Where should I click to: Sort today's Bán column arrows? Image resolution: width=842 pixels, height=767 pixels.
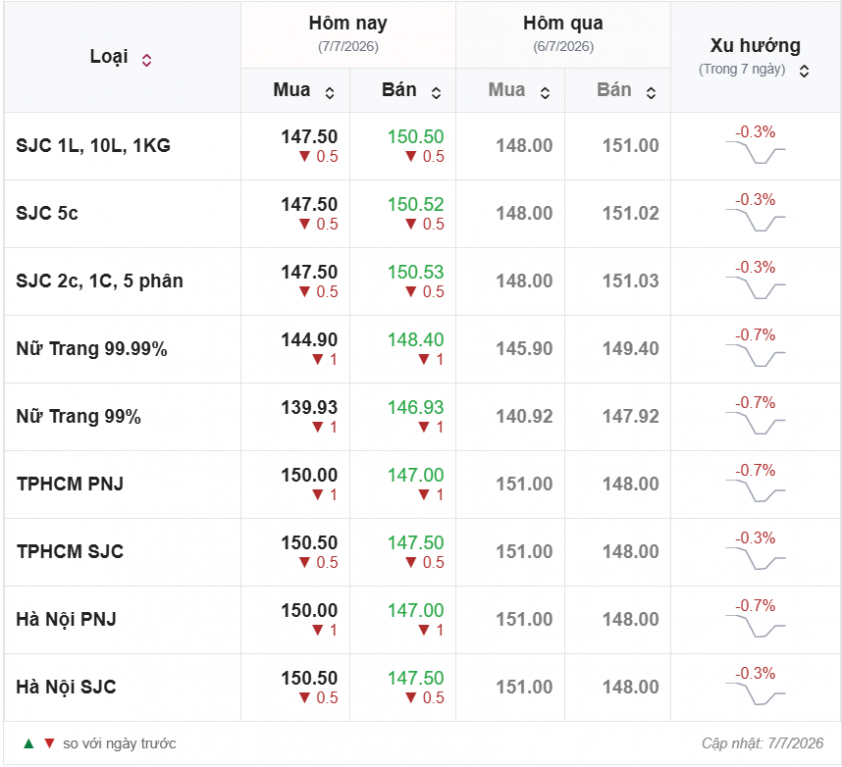pos(436,93)
